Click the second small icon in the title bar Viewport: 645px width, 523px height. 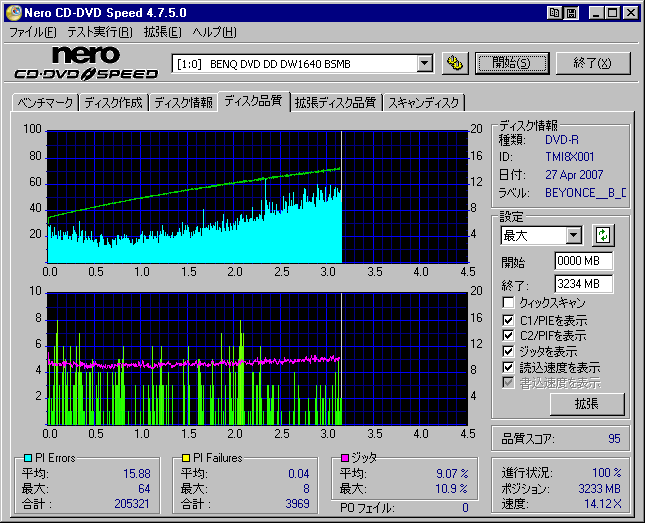pos(571,13)
